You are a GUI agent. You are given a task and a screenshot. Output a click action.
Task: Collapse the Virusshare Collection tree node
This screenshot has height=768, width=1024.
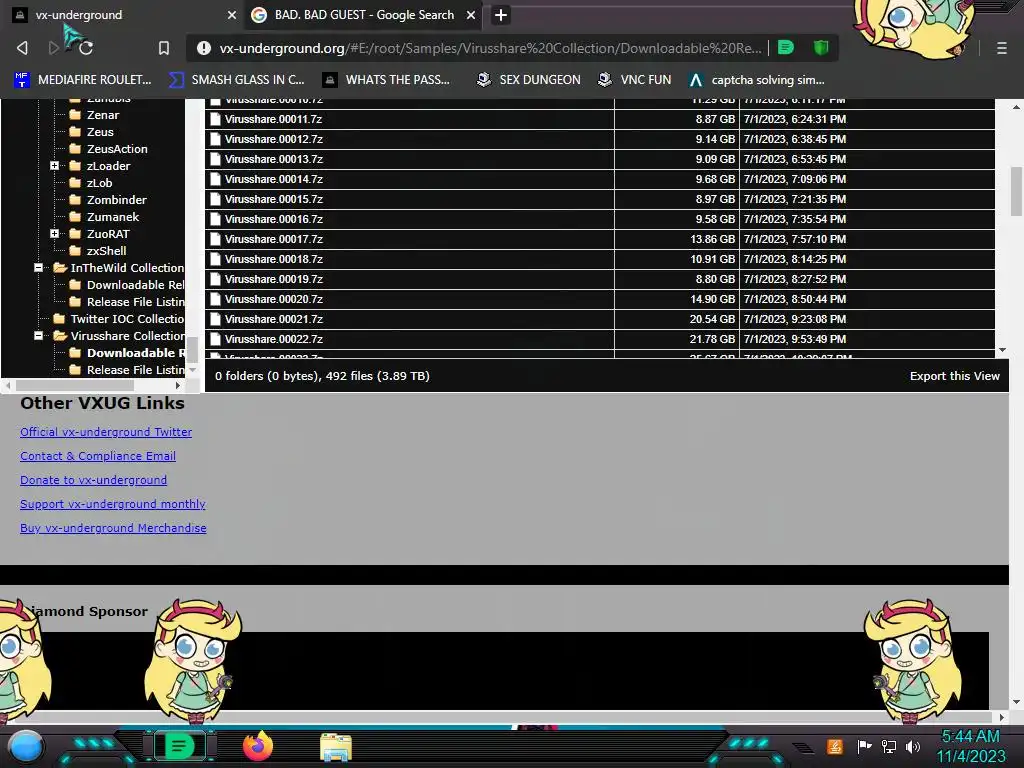[39, 336]
